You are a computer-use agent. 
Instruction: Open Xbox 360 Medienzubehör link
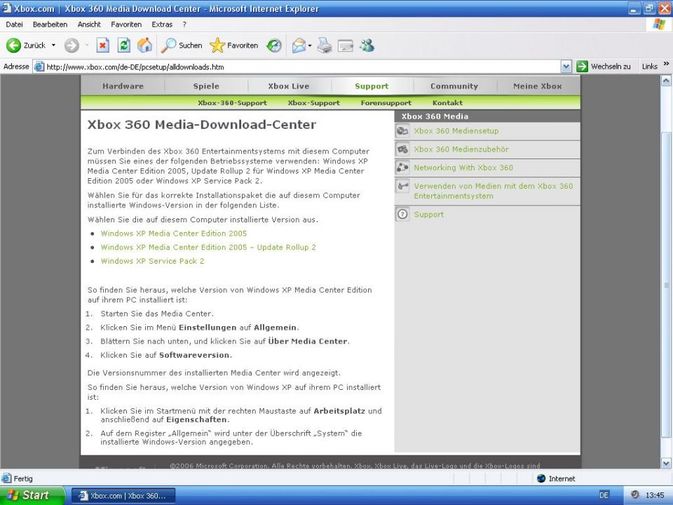(x=461, y=149)
